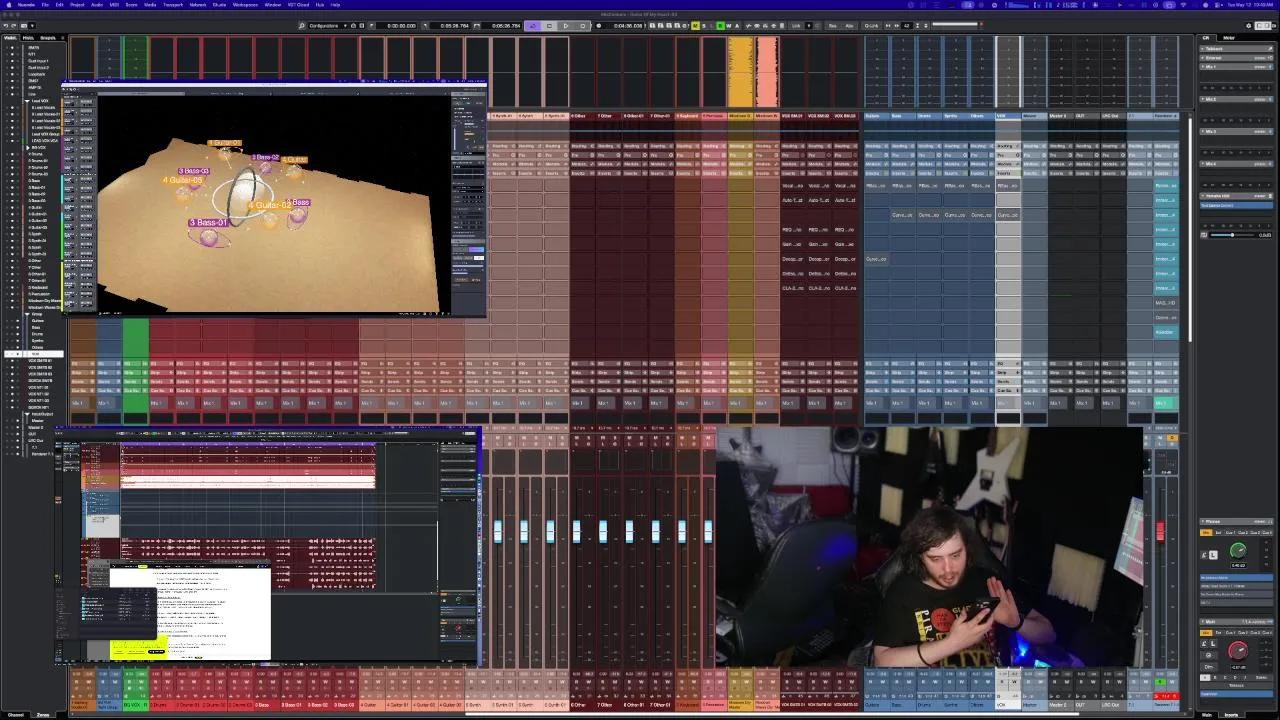Click the green BG VOX channel name at bottom
Viewport: 1280px width, 720px height.
[x=135, y=705]
